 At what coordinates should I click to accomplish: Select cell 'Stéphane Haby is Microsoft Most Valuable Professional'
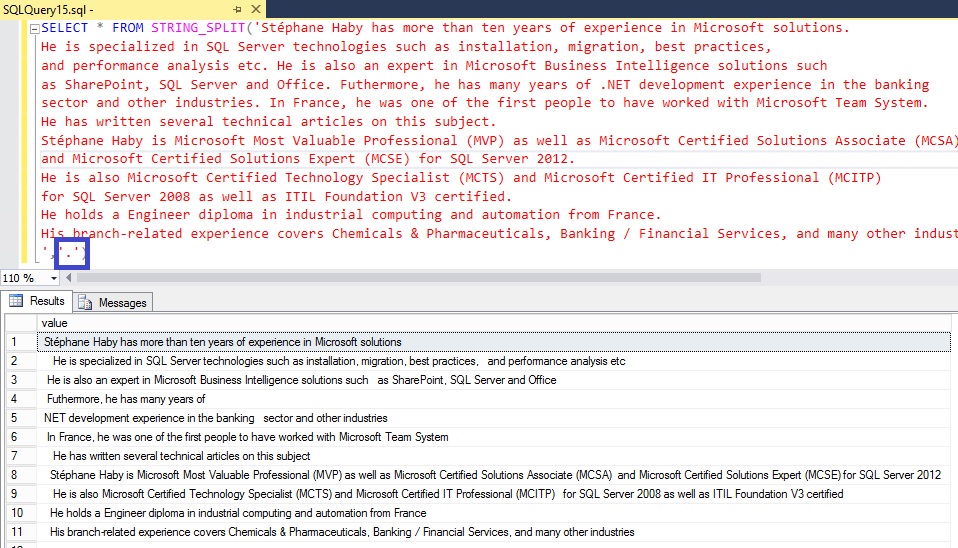[494, 475]
